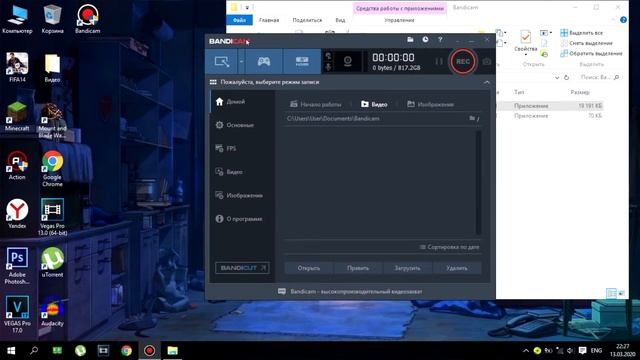Select the file row sized 19 191 КБ
This screenshot has width=640, height=360.
[550, 106]
